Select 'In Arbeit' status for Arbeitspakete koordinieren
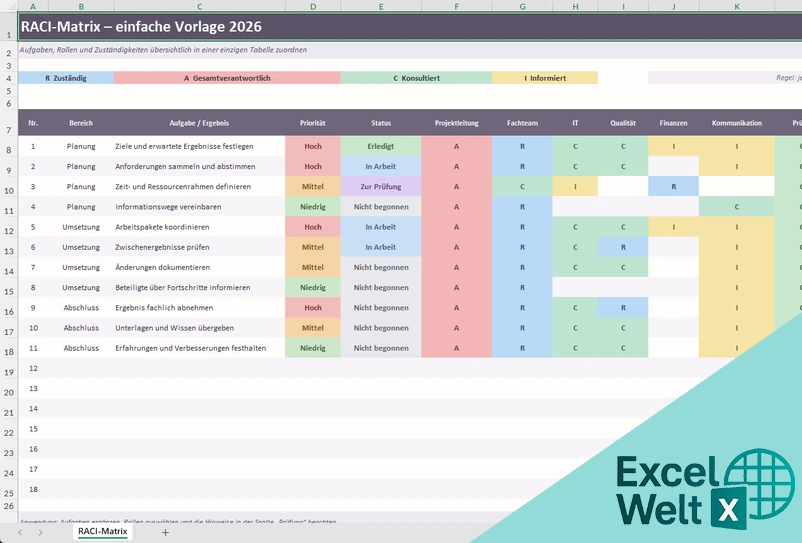The height and width of the screenshot is (543, 802). coord(381,227)
